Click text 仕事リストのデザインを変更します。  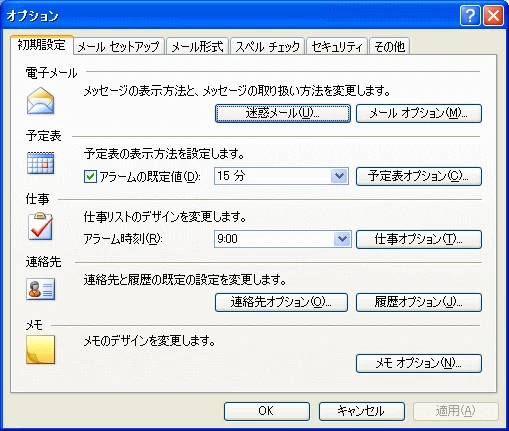[x=165, y=217]
